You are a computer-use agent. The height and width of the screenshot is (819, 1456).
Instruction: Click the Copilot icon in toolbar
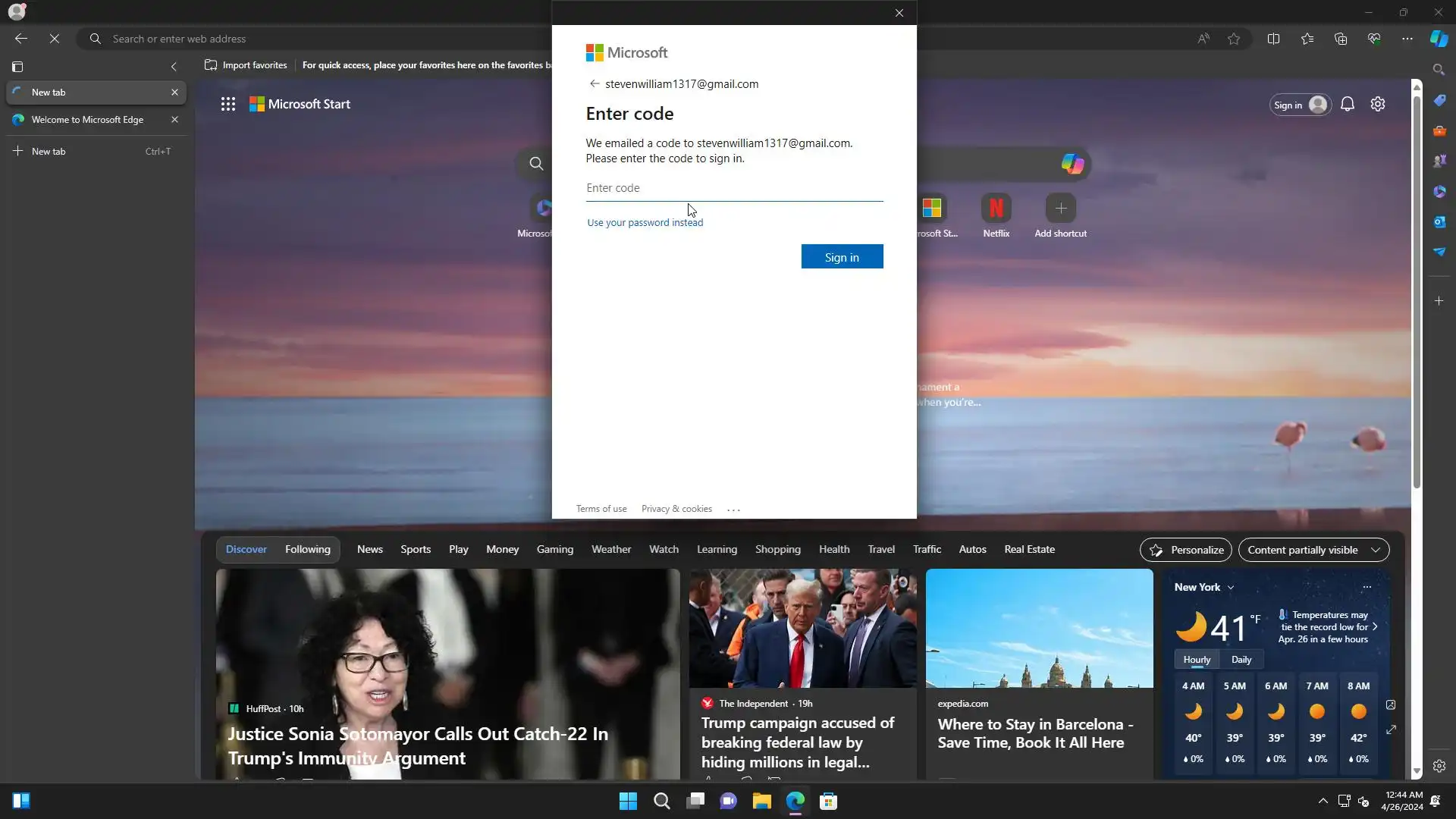1439,39
